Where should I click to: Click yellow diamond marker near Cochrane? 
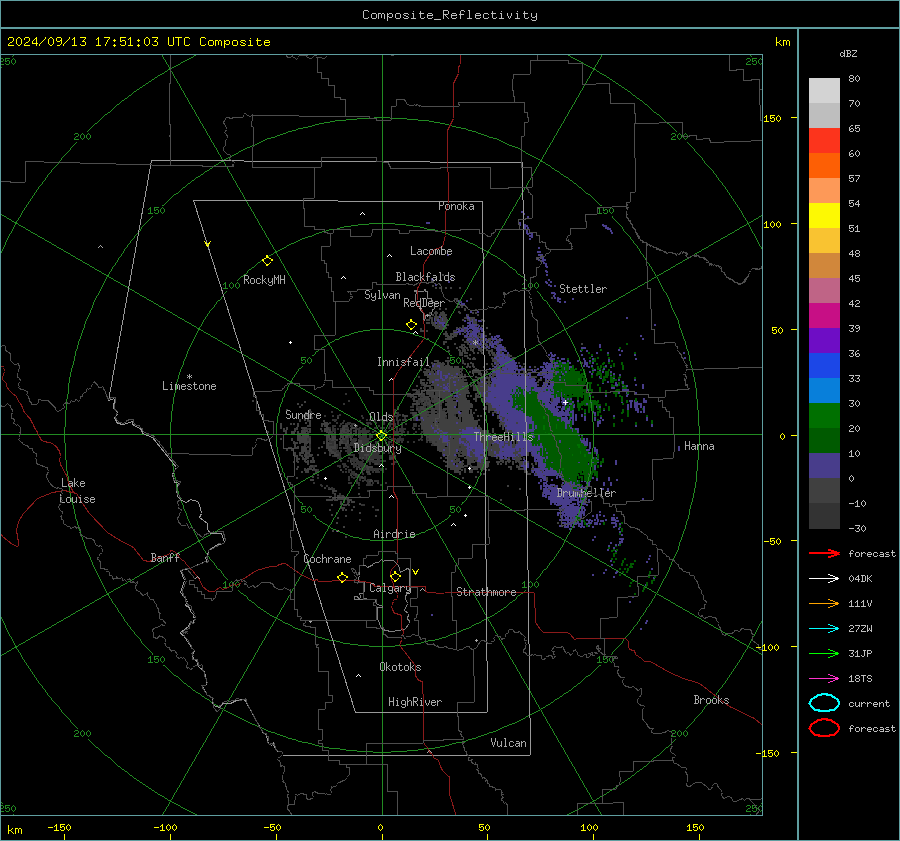click(x=342, y=578)
